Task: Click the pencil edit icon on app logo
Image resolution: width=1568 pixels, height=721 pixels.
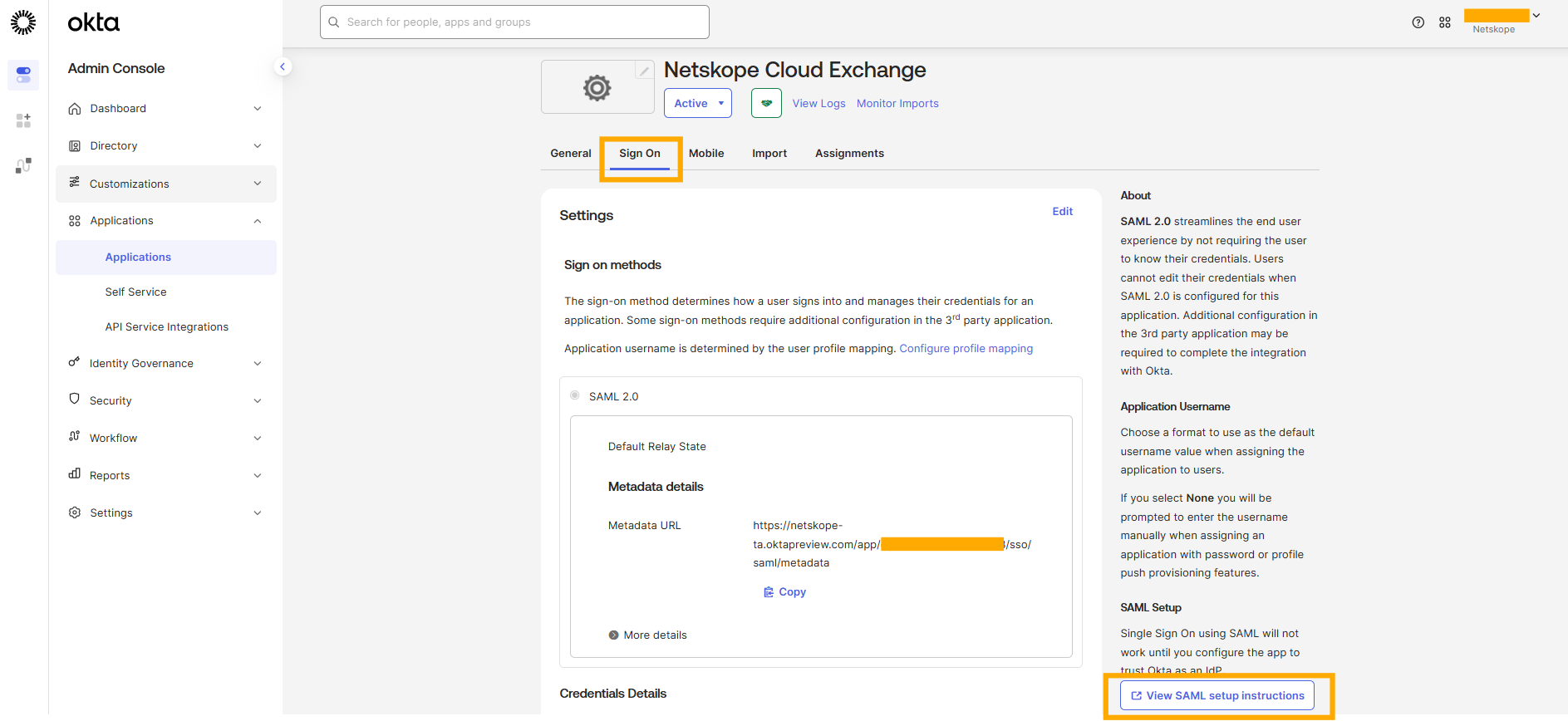Action: coord(644,71)
